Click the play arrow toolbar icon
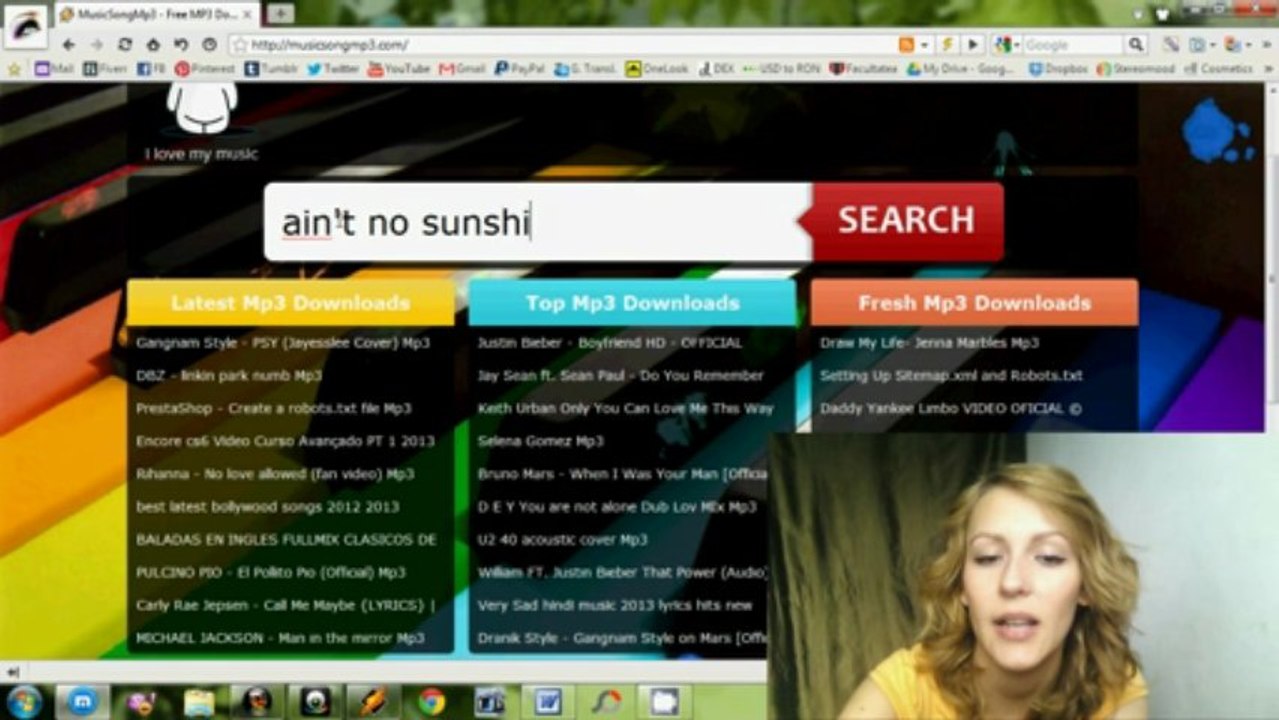Screen dimensions: 1279x720 point(973,45)
